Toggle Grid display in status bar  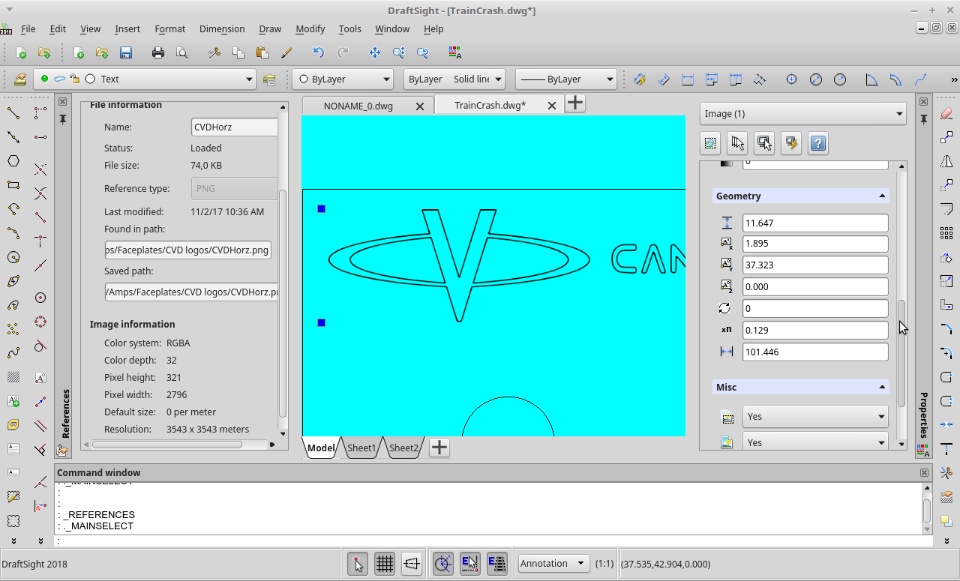point(384,564)
